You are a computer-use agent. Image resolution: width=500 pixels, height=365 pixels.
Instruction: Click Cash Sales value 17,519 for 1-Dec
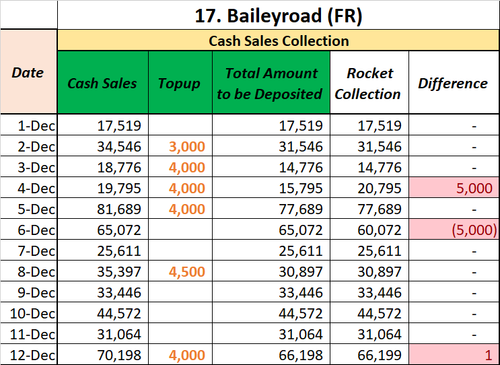103,125
